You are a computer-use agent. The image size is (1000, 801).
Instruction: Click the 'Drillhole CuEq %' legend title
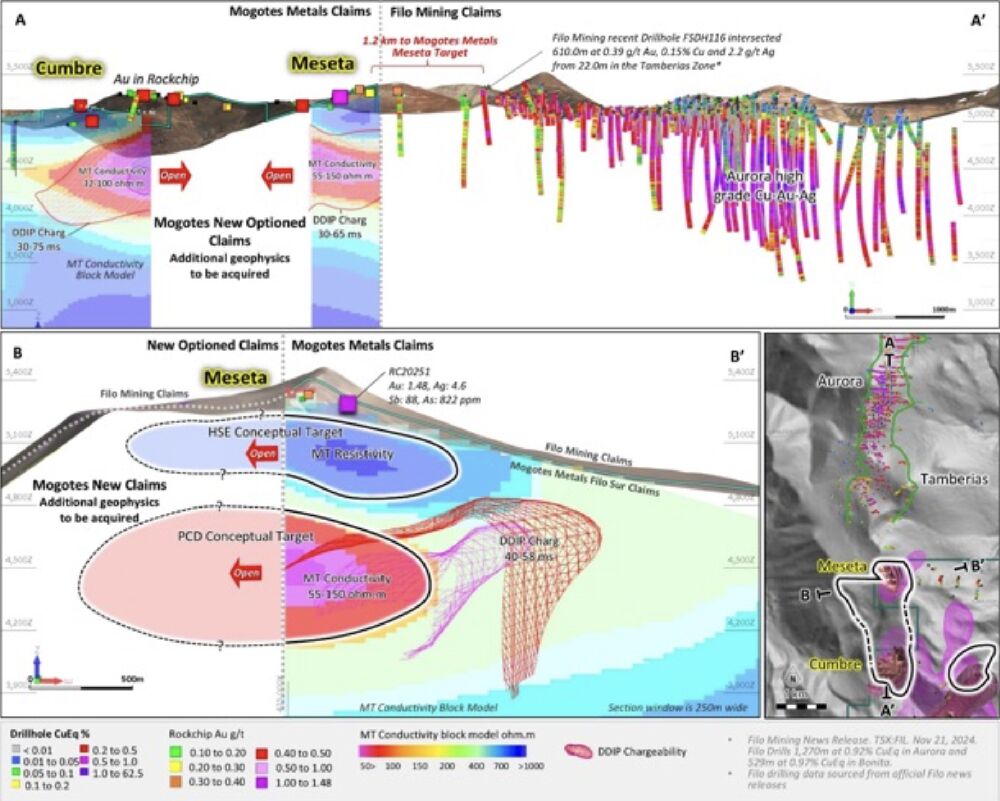51,734
